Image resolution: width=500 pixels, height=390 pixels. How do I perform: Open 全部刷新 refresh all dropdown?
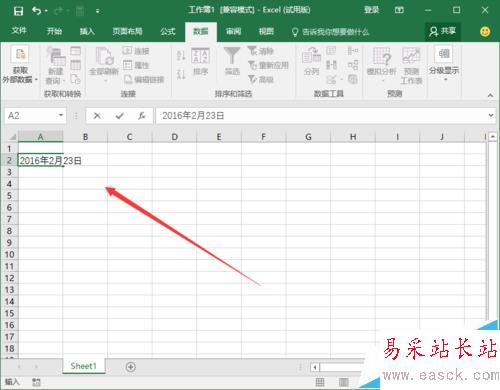pyautogui.click(x=104, y=66)
